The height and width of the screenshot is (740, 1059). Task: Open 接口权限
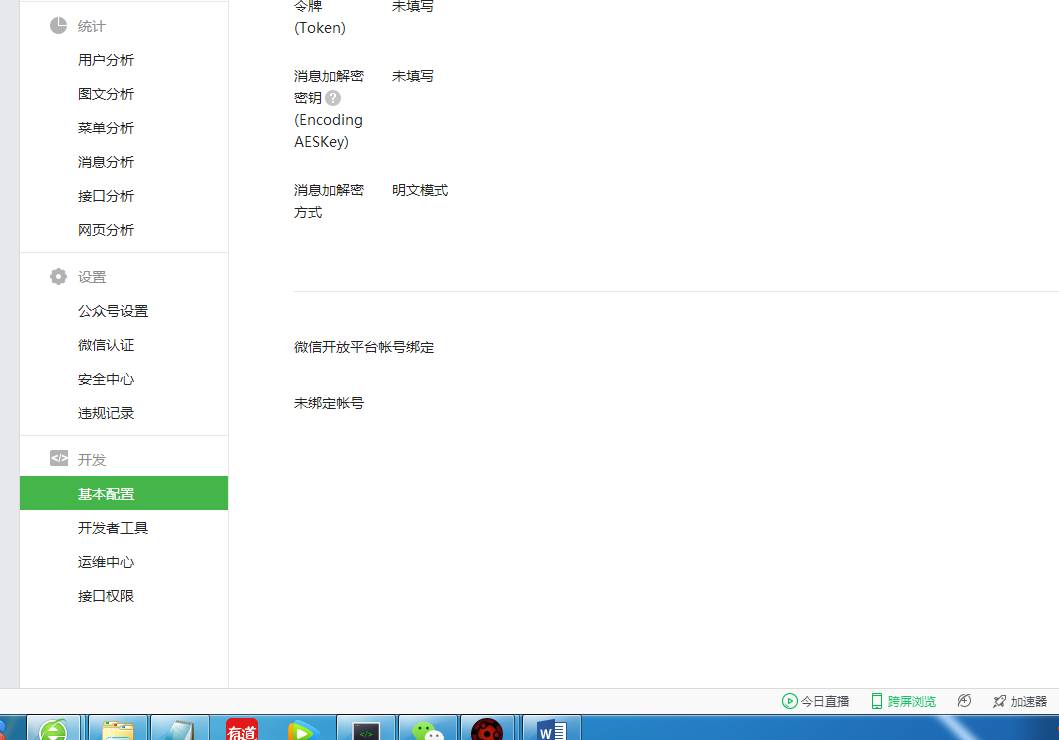[x=106, y=596]
